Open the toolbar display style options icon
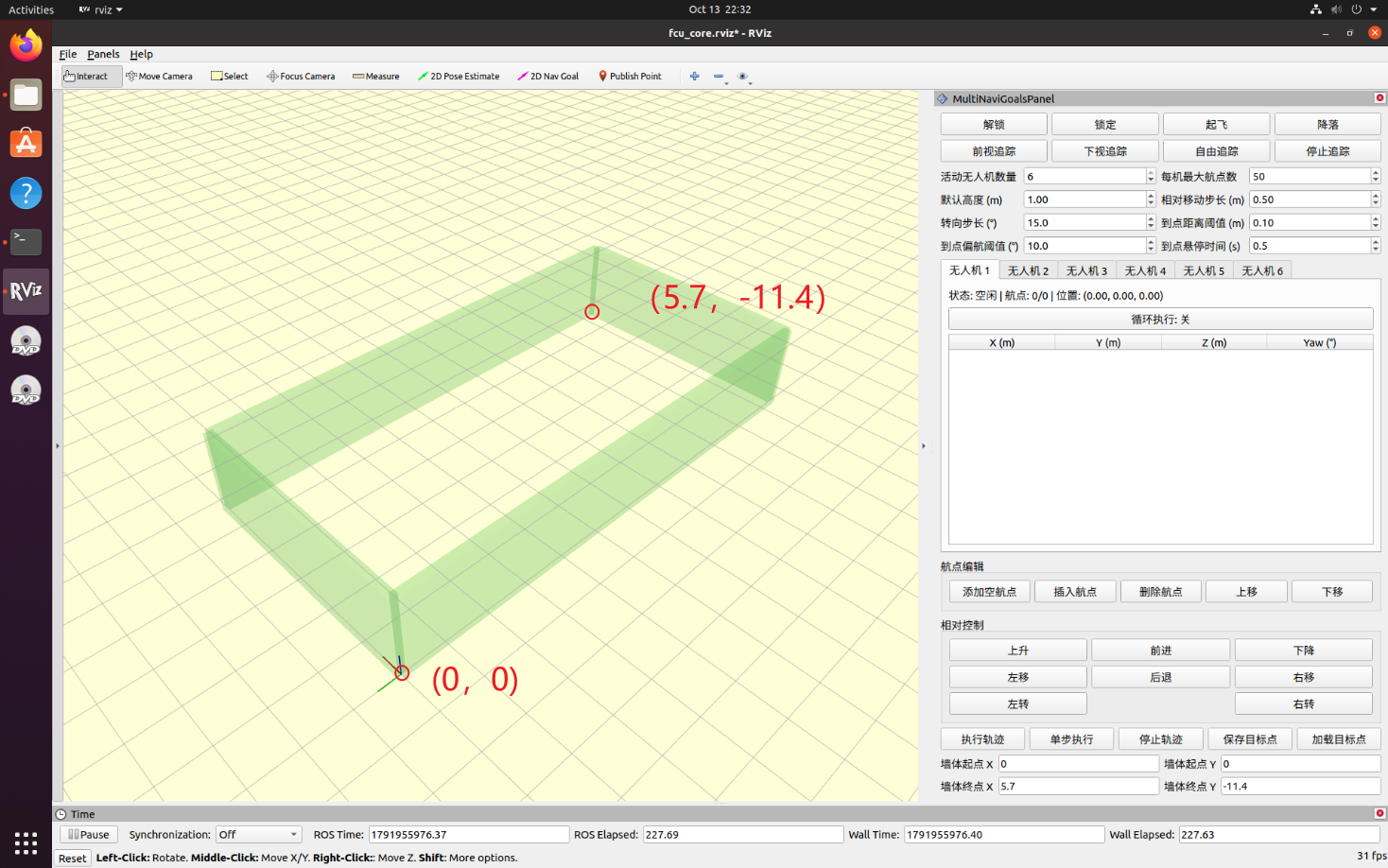1388x868 pixels. pyautogui.click(x=742, y=77)
